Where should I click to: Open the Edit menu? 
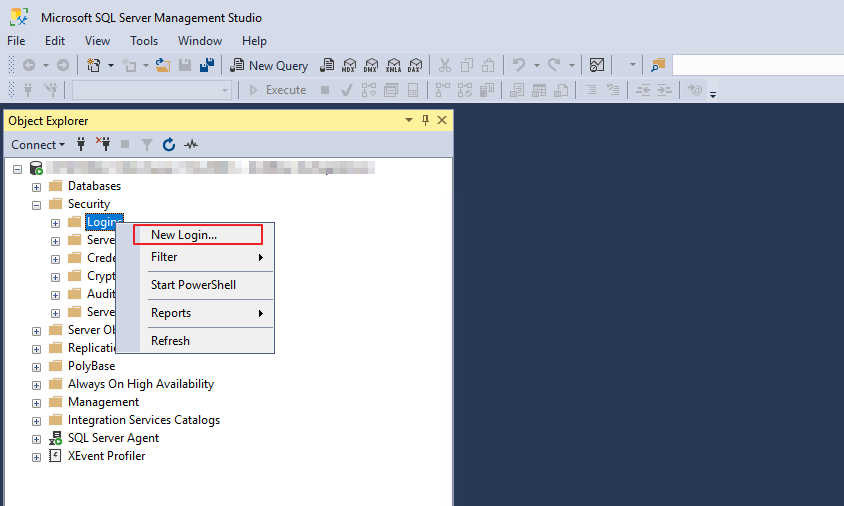pos(55,41)
